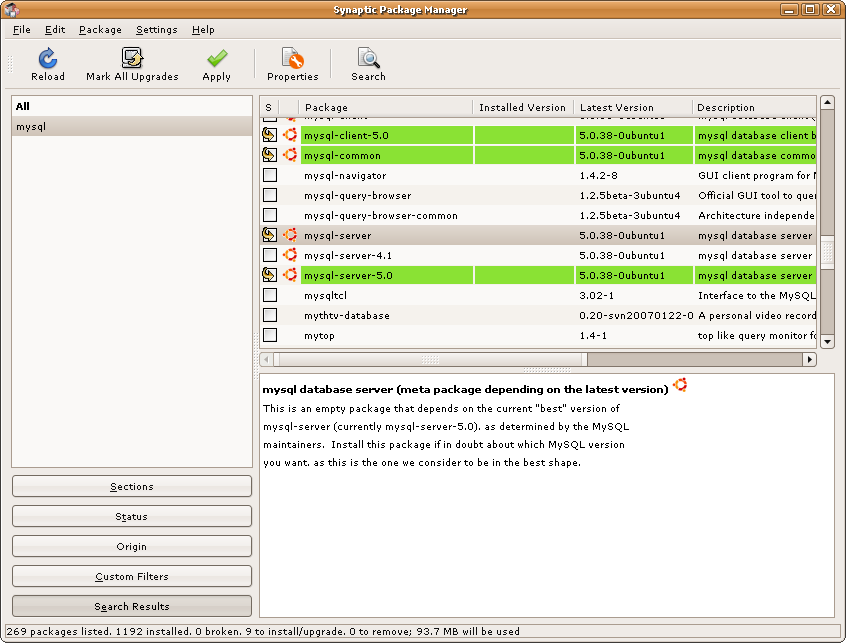Click the mysql-common package name
This screenshot has width=846, height=643.
click(x=343, y=155)
